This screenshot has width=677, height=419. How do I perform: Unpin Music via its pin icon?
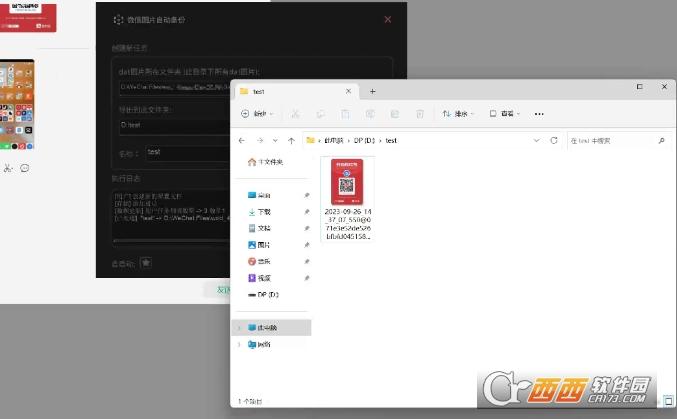[x=307, y=261]
